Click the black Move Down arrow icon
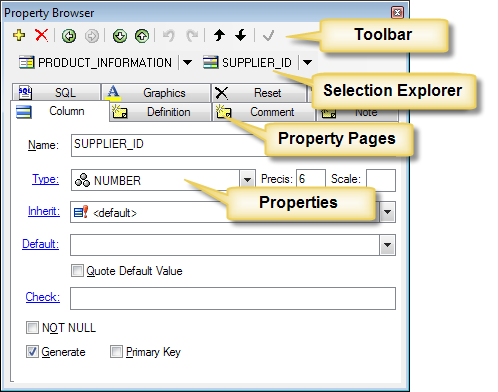 tap(240, 35)
